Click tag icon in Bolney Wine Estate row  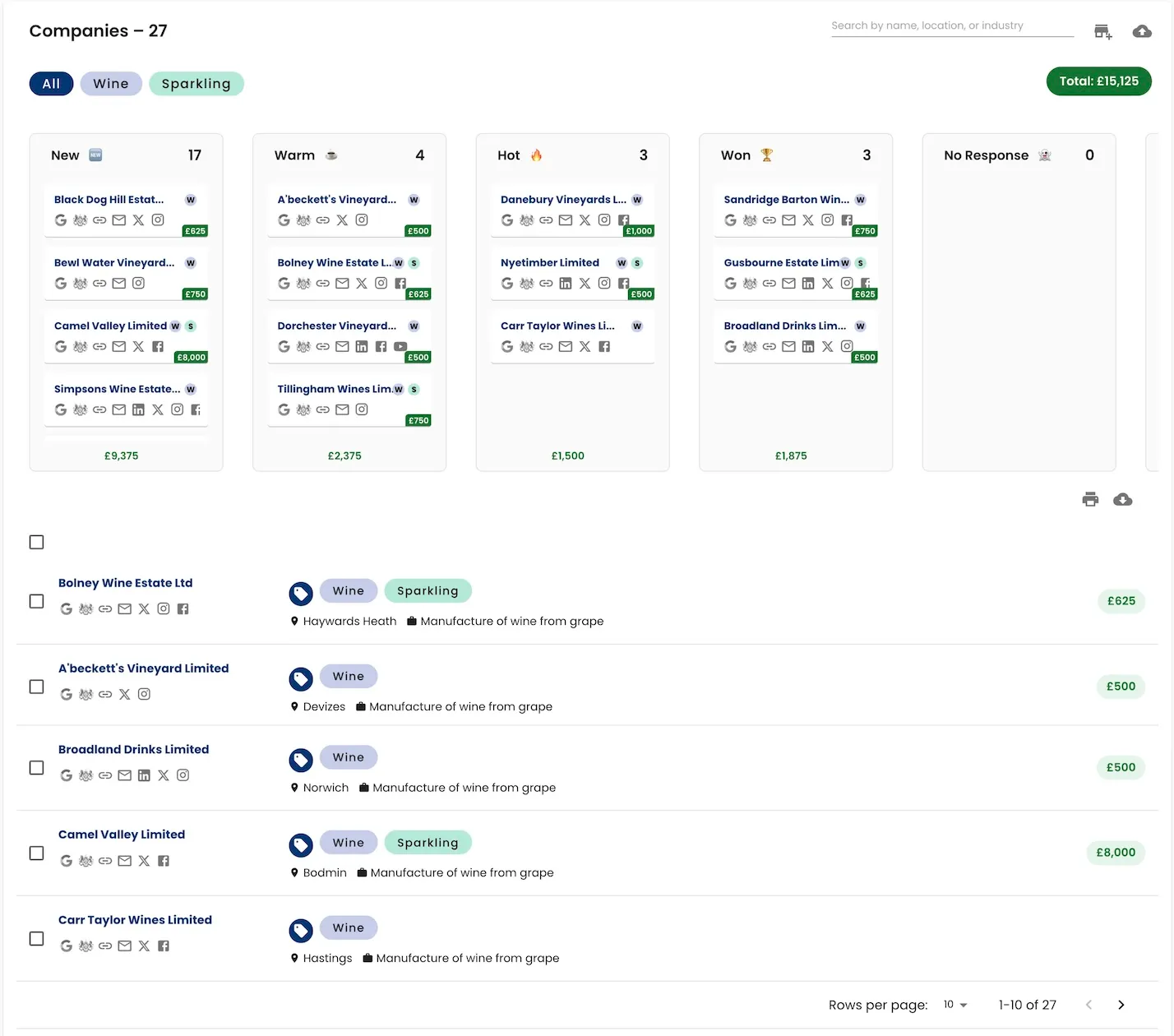pos(301,594)
